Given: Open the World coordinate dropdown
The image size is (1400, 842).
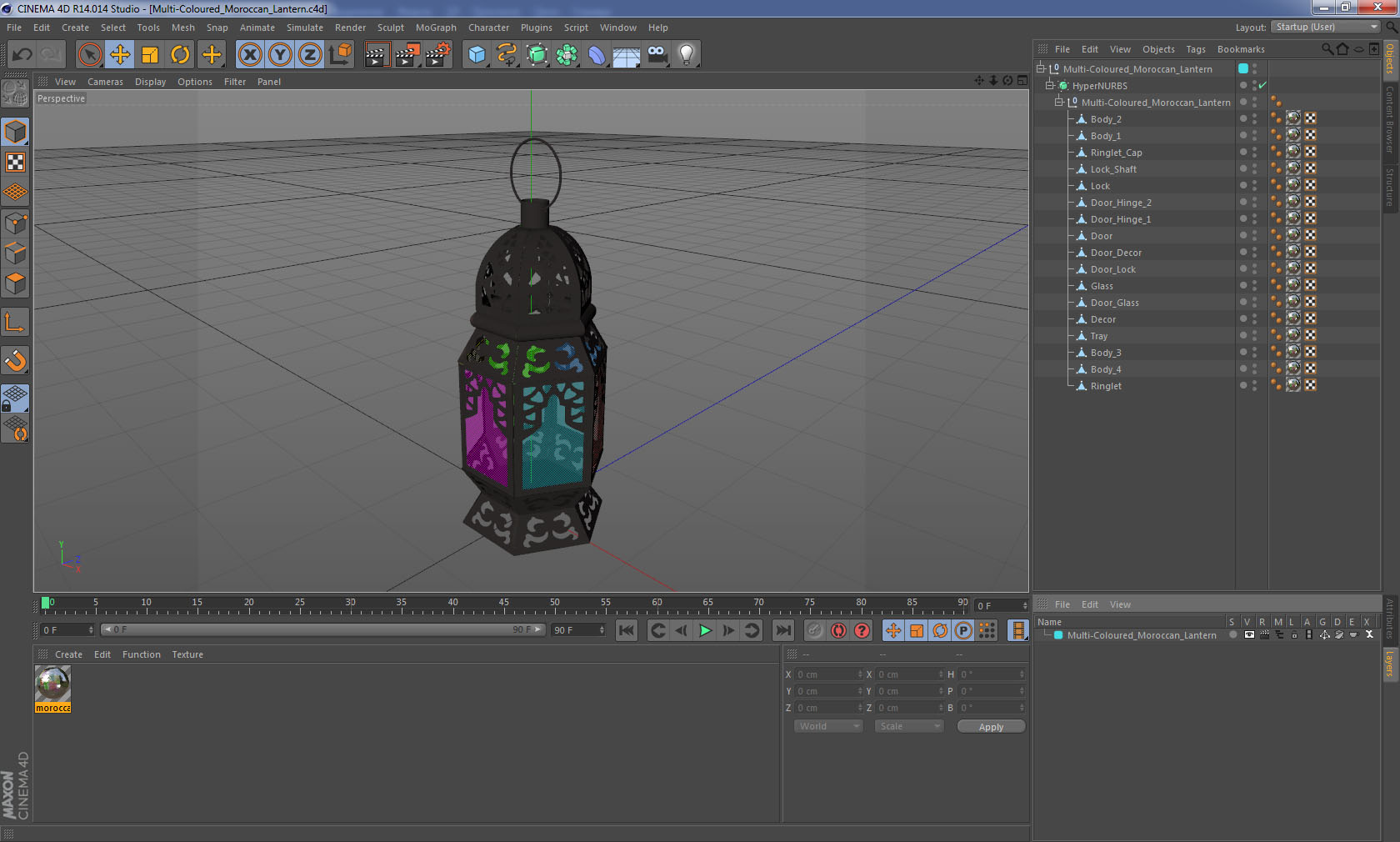Looking at the screenshot, I should (828, 726).
